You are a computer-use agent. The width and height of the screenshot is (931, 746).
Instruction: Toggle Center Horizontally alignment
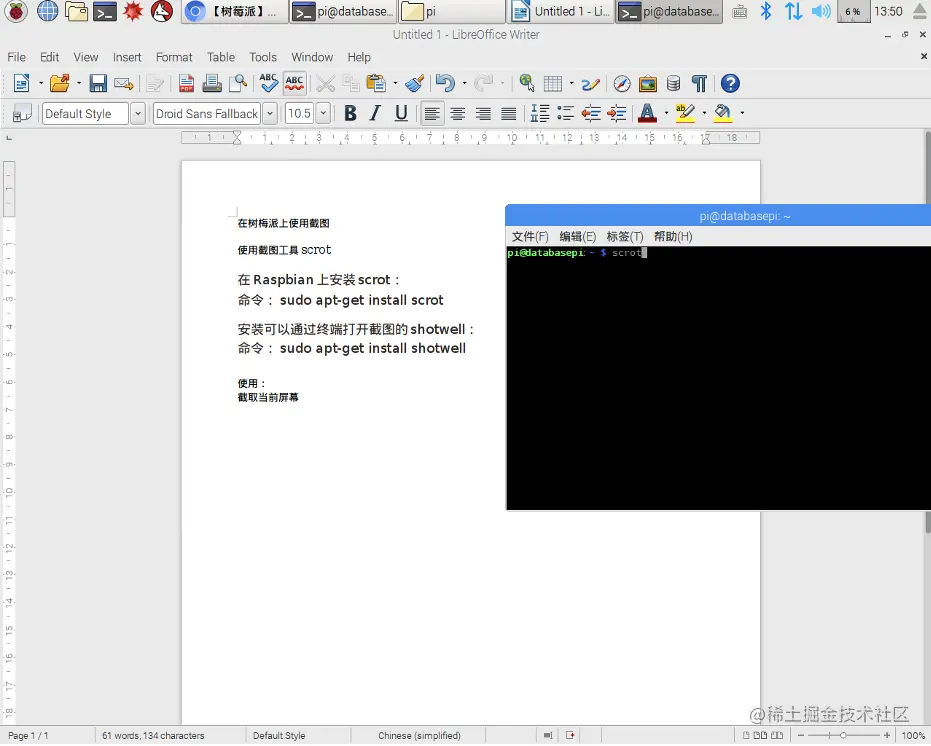(457, 113)
